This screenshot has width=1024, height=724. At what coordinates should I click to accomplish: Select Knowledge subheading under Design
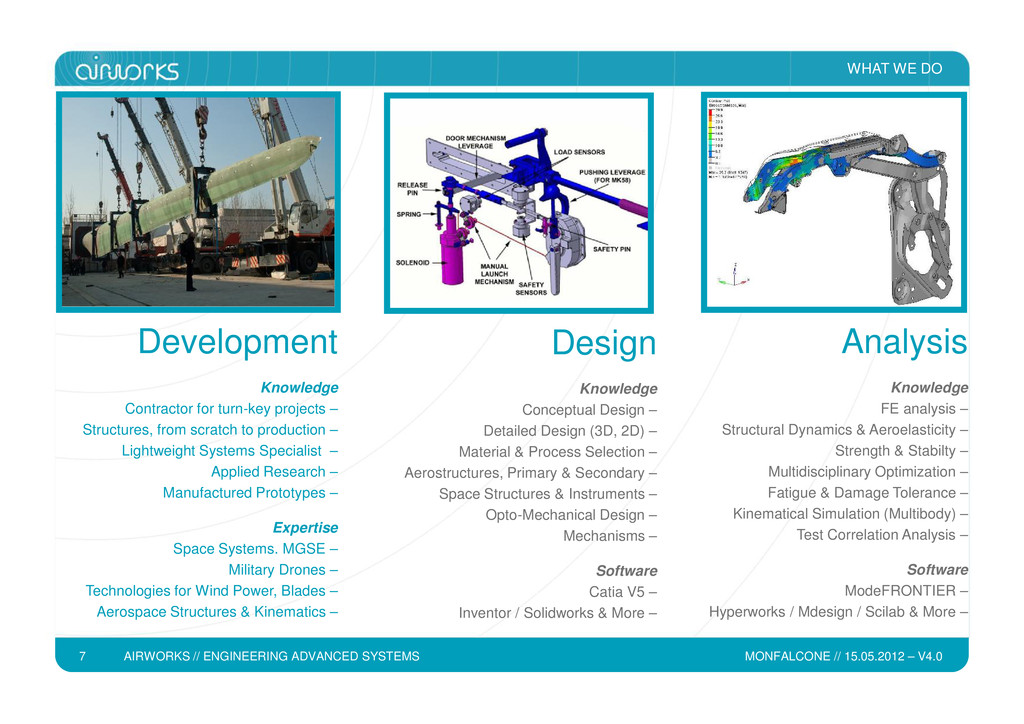(618, 389)
